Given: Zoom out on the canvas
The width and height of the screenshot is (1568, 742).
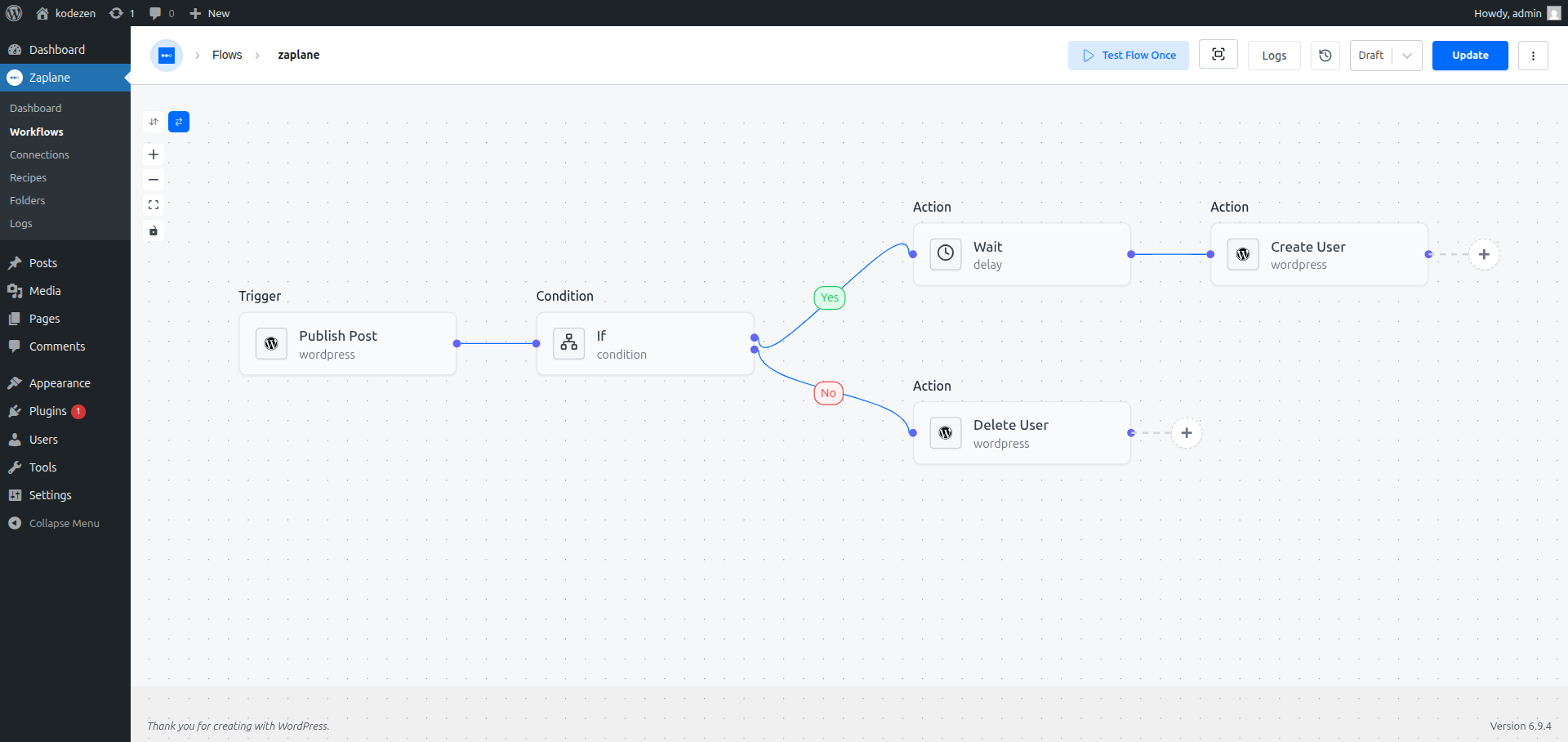Looking at the screenshot, I should [x=154, y=180].
